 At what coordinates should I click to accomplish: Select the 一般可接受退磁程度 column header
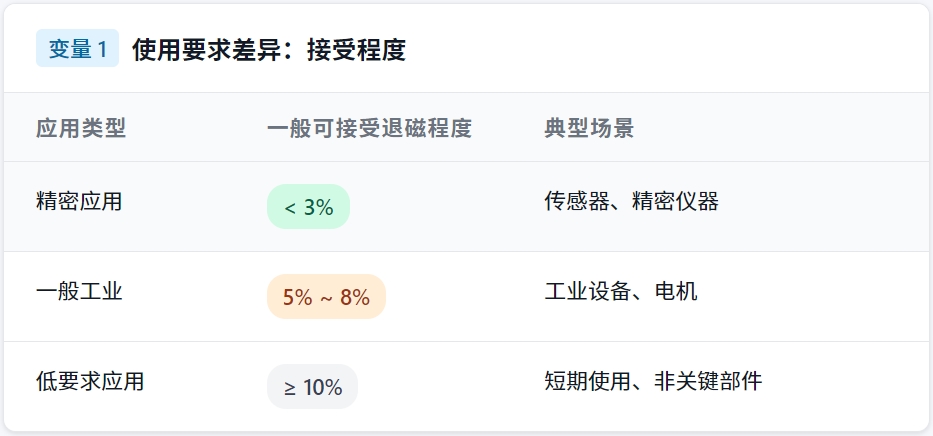click(369, 128)
